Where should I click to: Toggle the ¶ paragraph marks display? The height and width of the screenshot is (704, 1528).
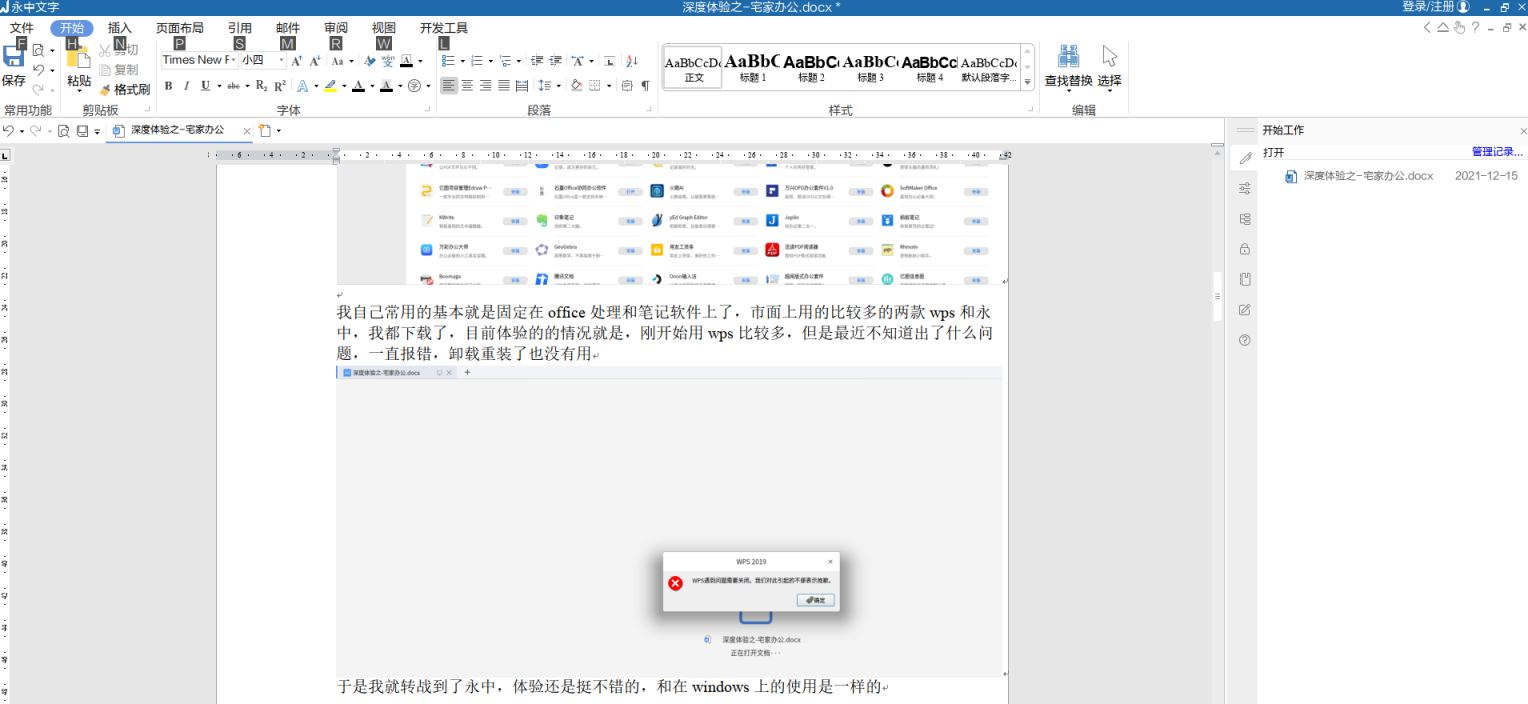pyautogui.click(x=645, y=86)
